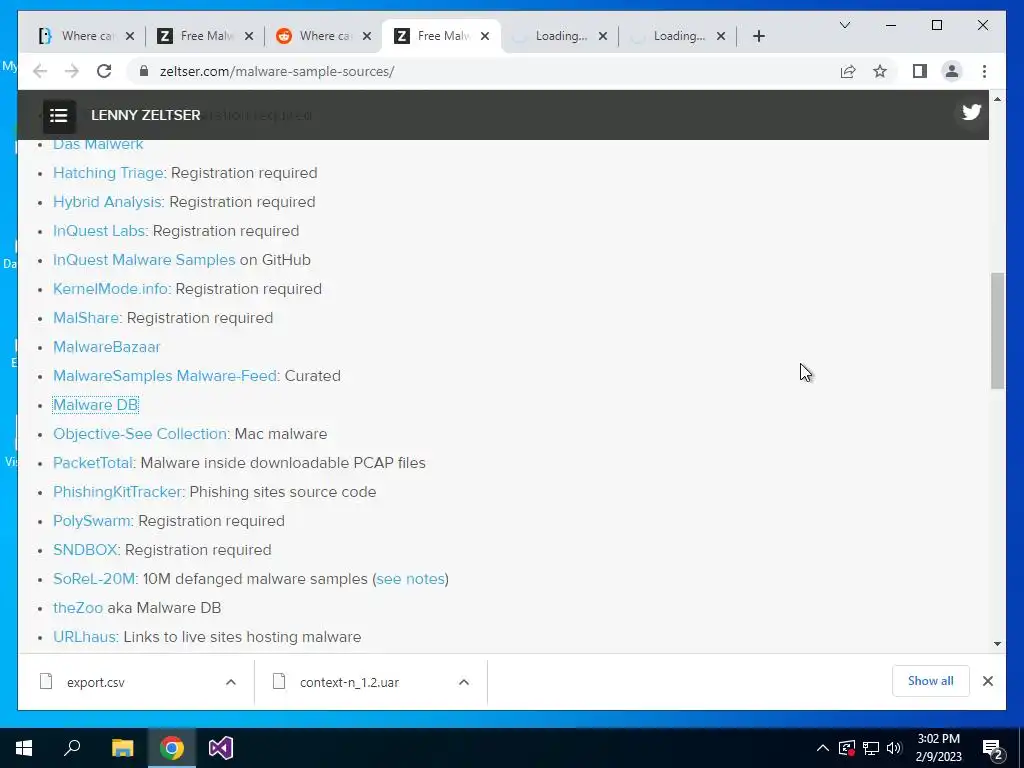Click the scrollbar up arrow
This screenshot has width=1024, height=768.
click(x=997, y=99)
